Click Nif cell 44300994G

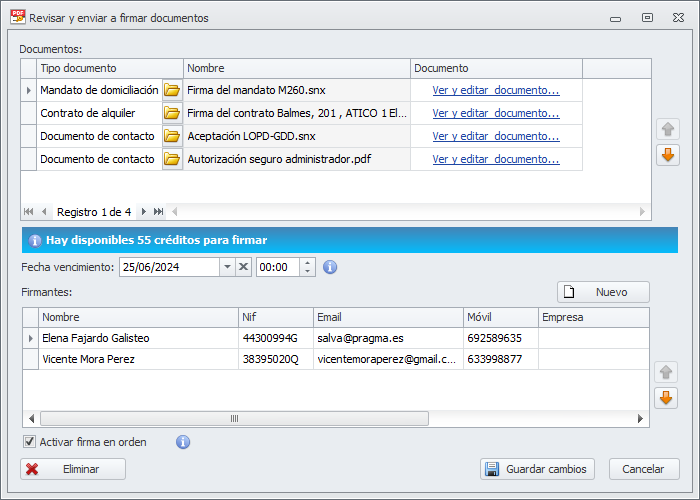tap(276, 338)
